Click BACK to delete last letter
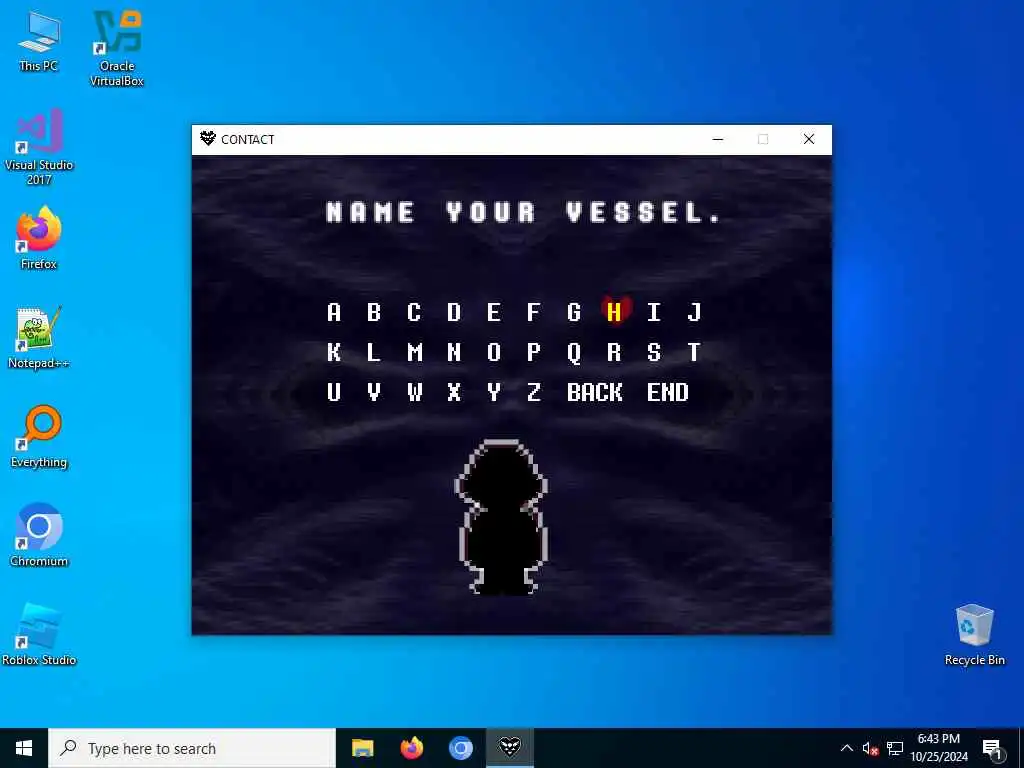 point(594,392)
